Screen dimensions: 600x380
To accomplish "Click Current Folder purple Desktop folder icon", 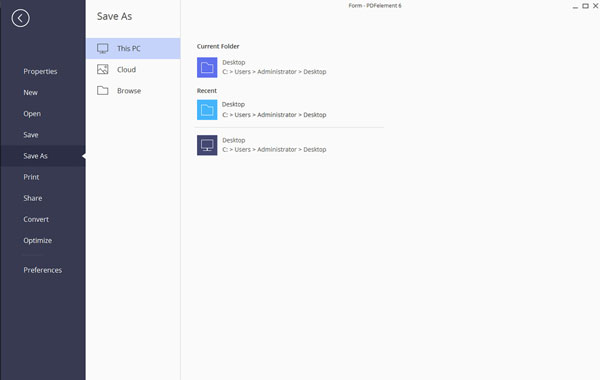I will pos(207,67).
